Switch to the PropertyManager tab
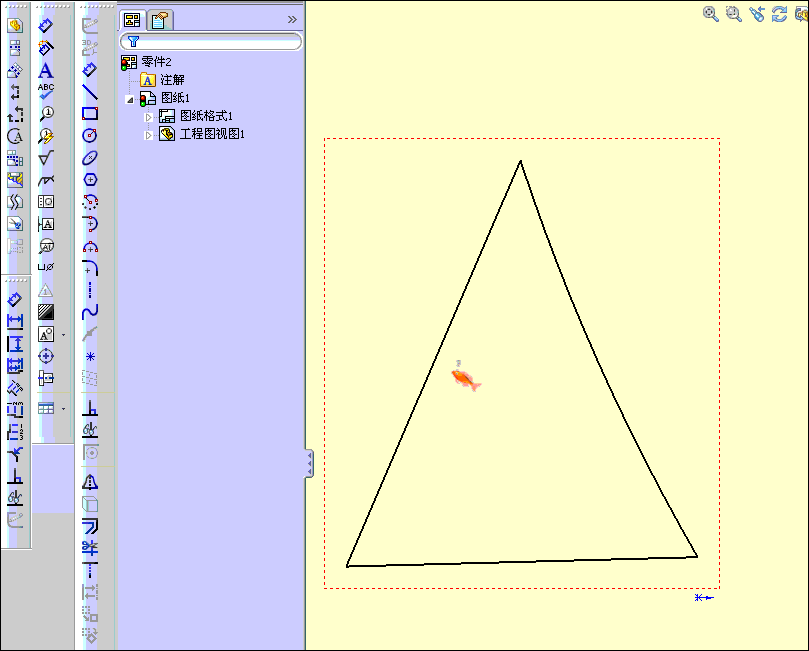809x651 pixels. (159, 20)
